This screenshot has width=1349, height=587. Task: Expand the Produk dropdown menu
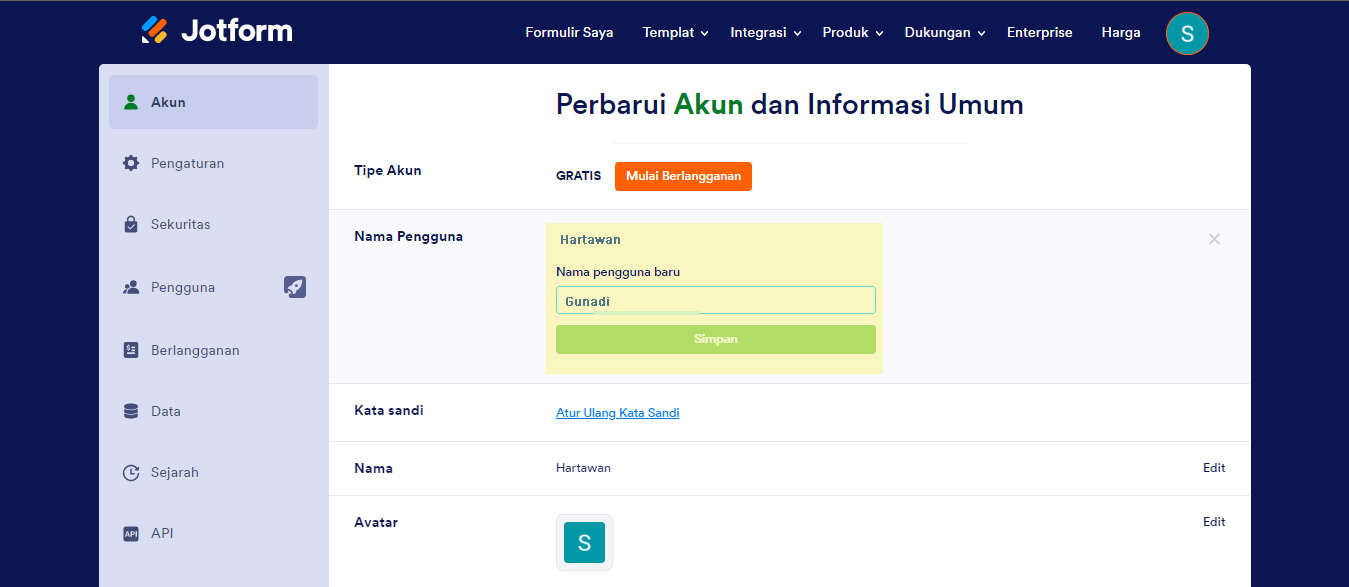(x=853, y=32)
